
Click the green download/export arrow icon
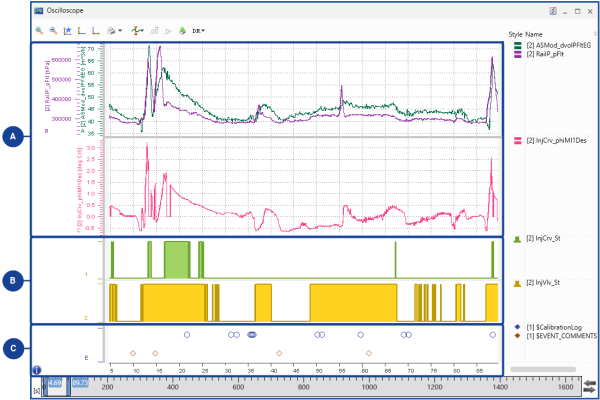181,30
